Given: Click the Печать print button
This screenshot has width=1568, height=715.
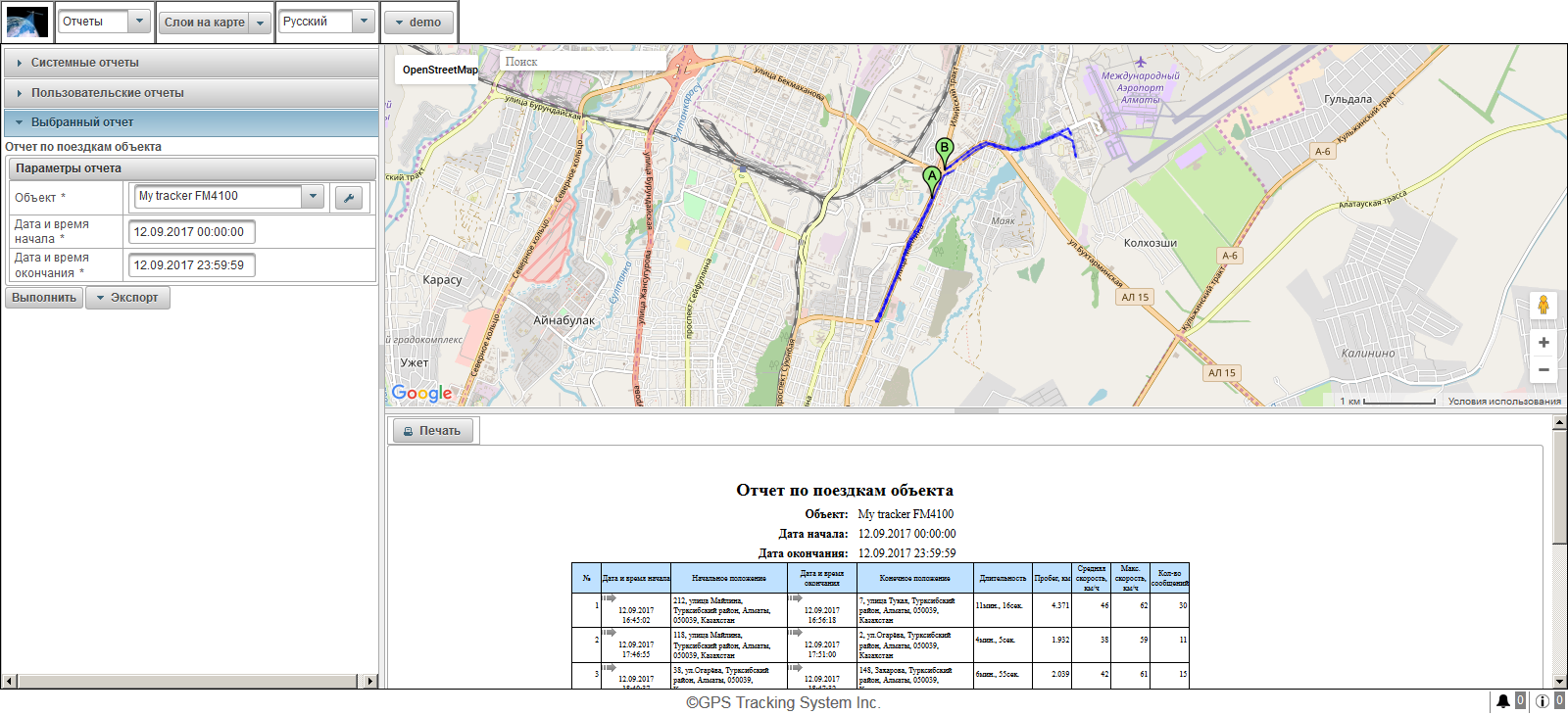Looking at the screenshot, I should click(432, 431).
